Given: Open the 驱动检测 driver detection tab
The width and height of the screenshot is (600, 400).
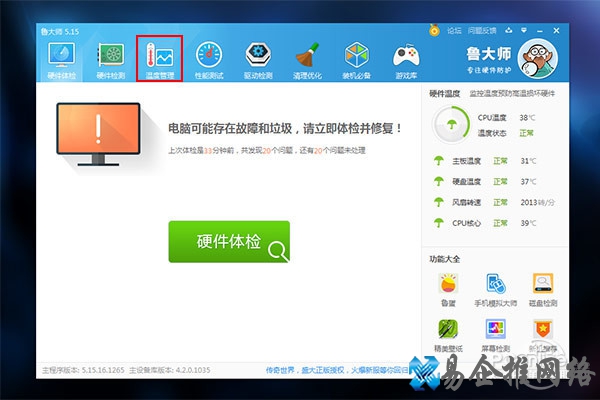Looking at the screenshot, I should click(259, 59).
